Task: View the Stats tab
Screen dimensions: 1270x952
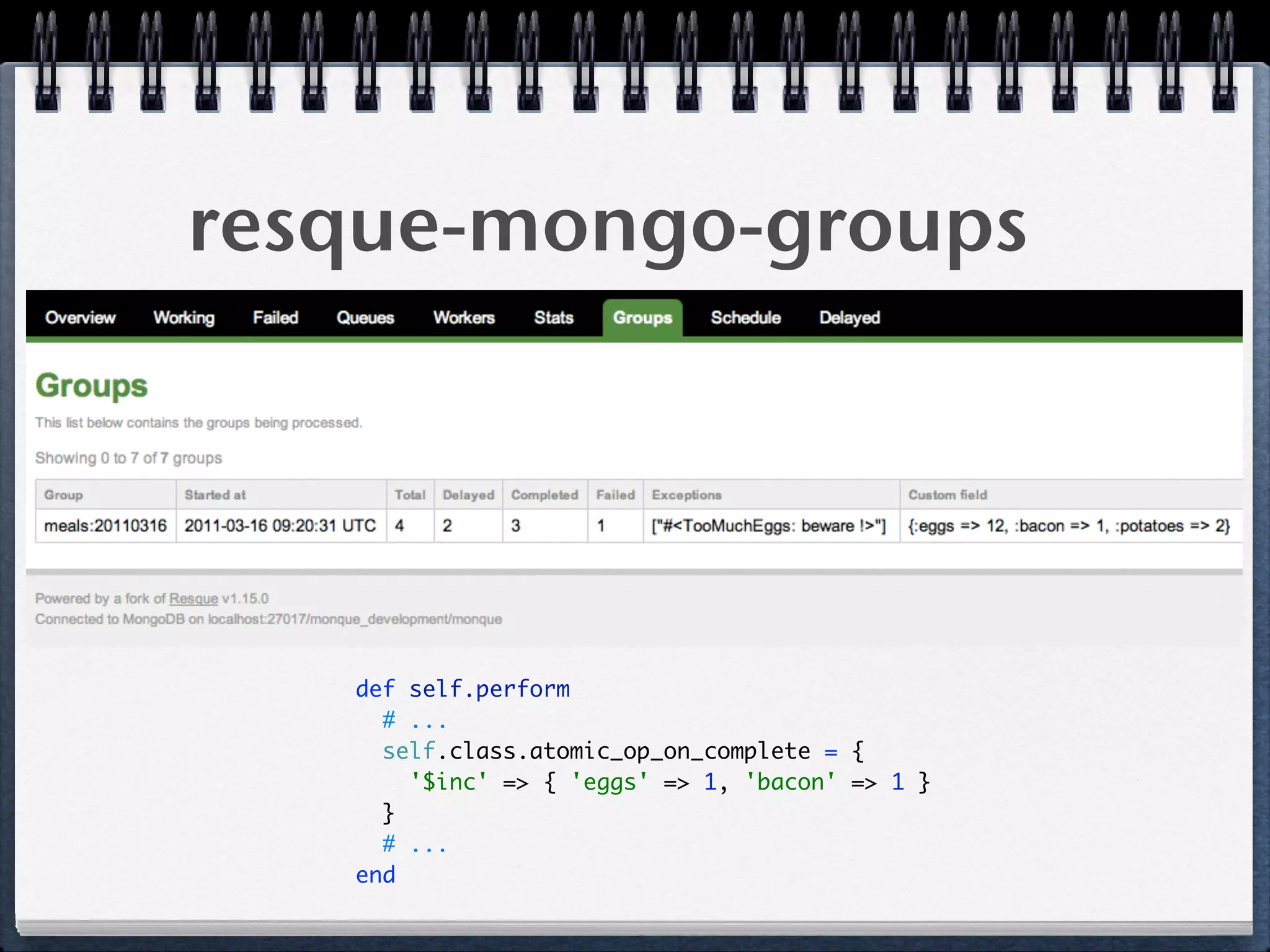Action: click(554, 318)
